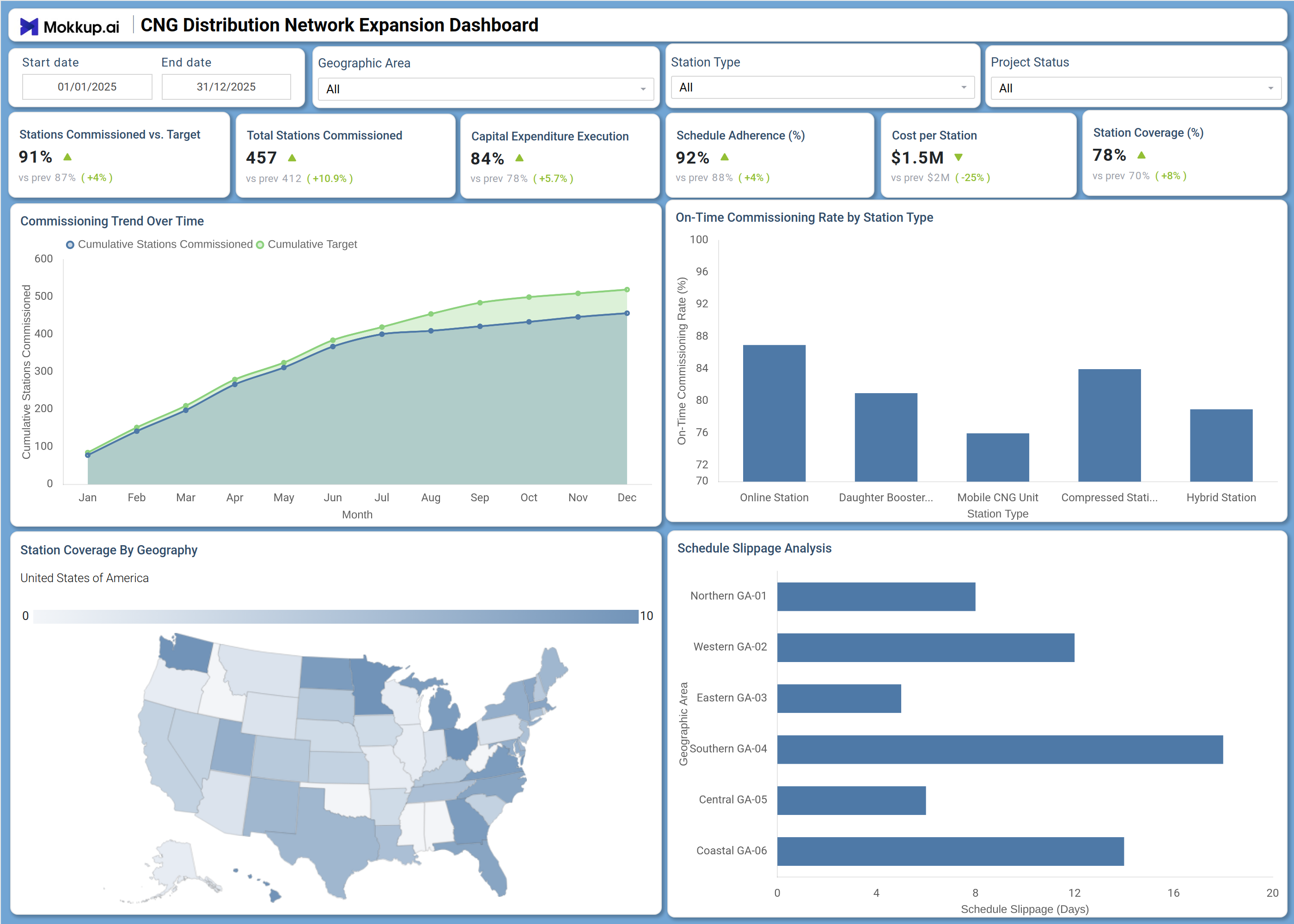The image size is (1294, 924).
Task: Click the map color scale gradient bar
Action: [336, 617]
